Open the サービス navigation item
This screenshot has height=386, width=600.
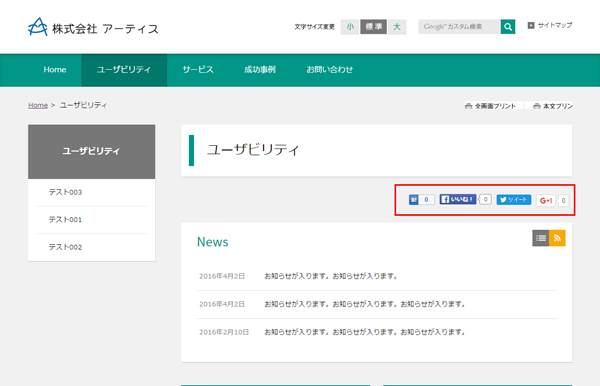coord(198,70)
